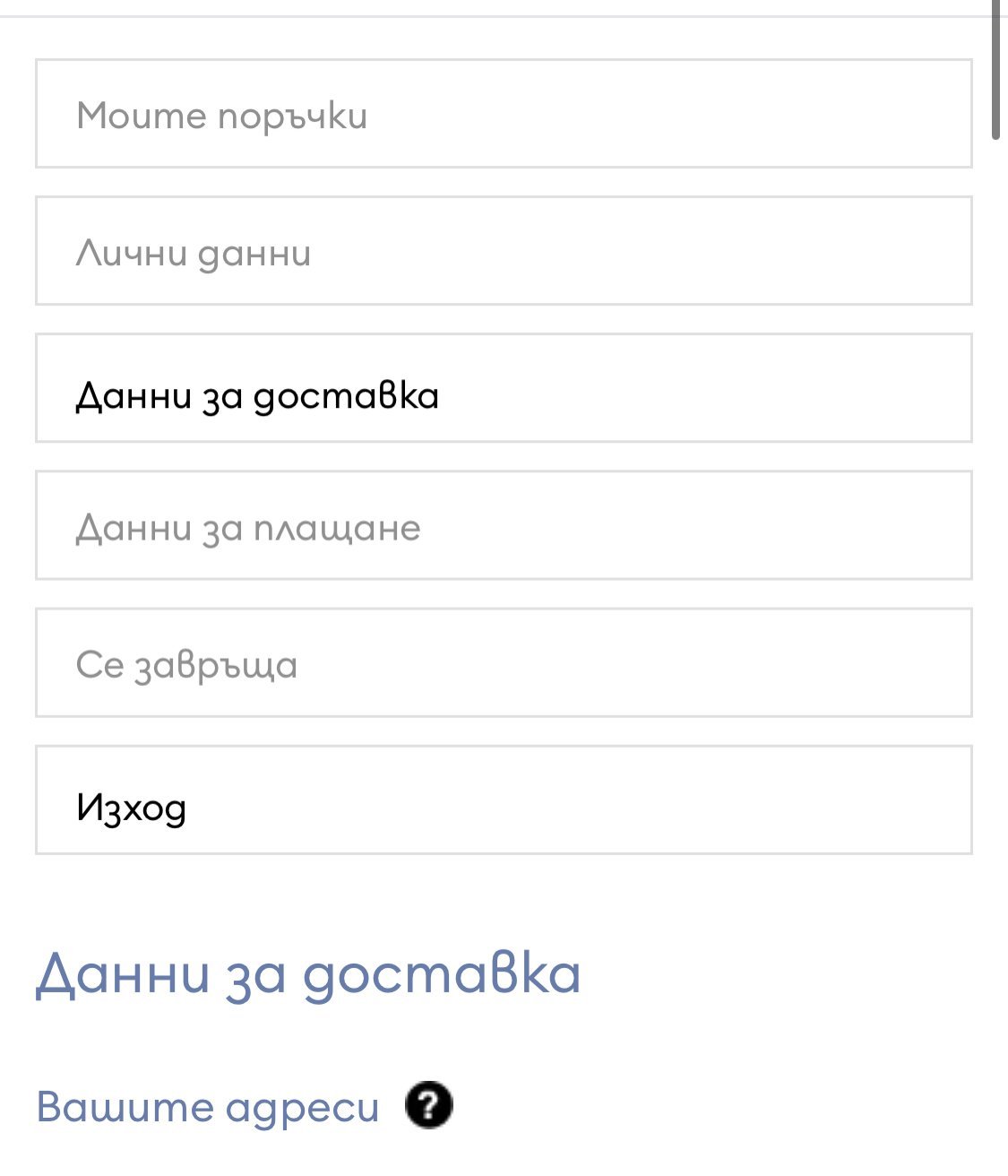Click the Вашите адреси label
The width and height of the screenshot is (1008, 1176).
point(208,1107)
